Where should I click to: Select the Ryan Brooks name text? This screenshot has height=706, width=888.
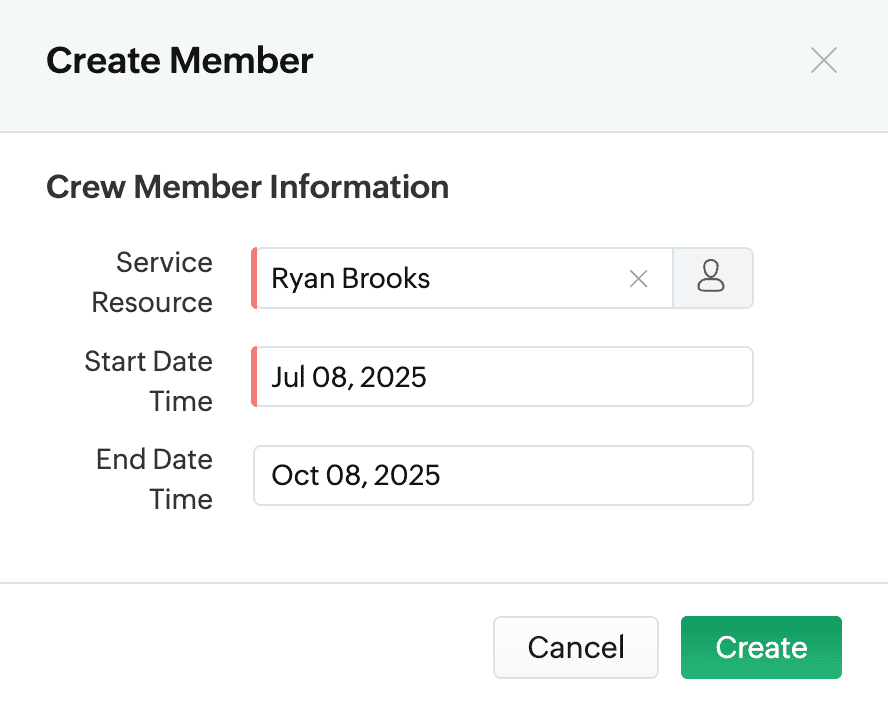point(351,278)
